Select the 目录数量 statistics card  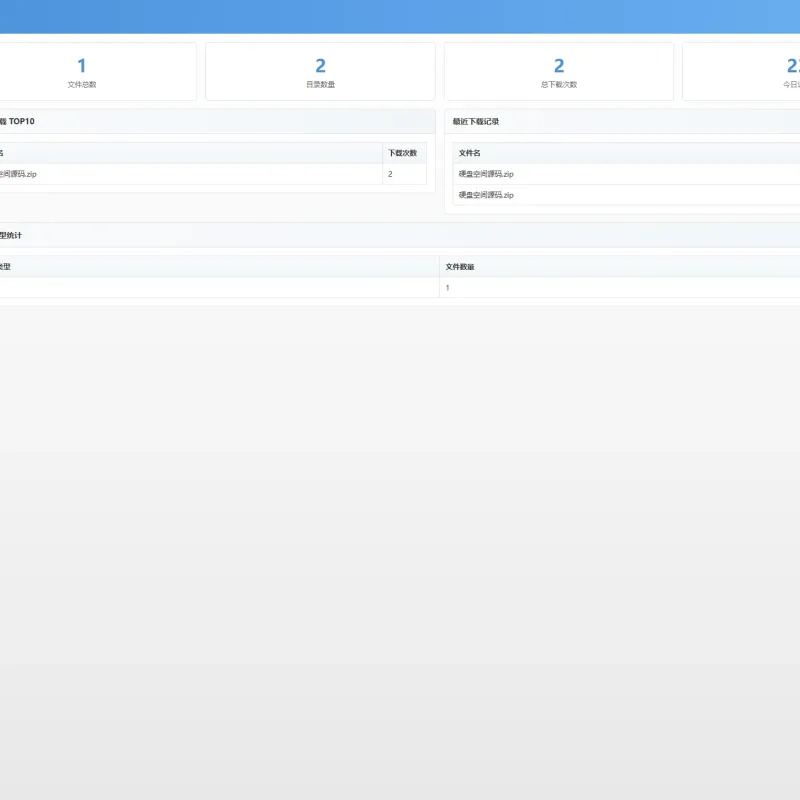(320, 71)
